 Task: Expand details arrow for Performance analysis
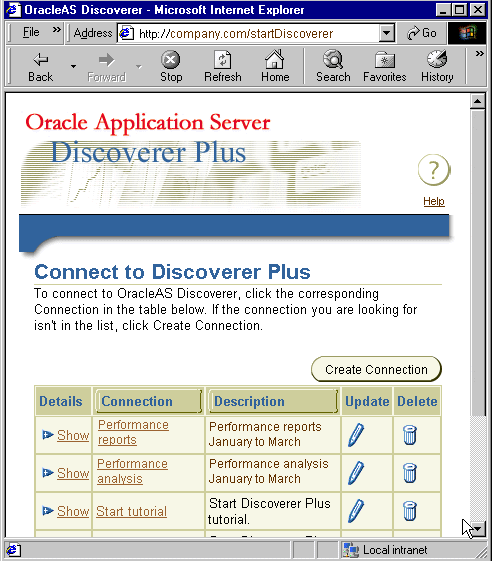tap(48, 473)
